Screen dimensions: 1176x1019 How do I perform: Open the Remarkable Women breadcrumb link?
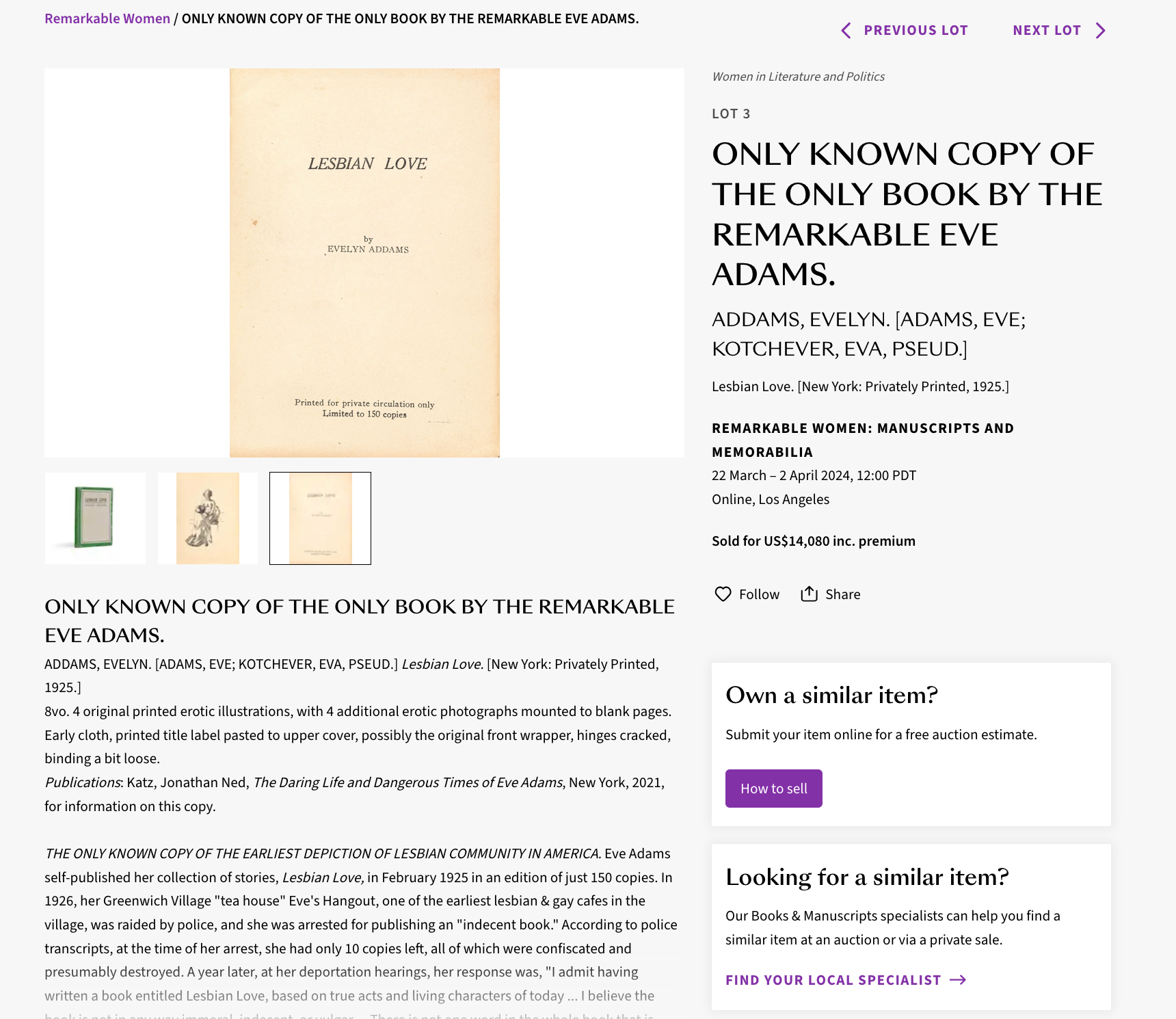[107, 18]
